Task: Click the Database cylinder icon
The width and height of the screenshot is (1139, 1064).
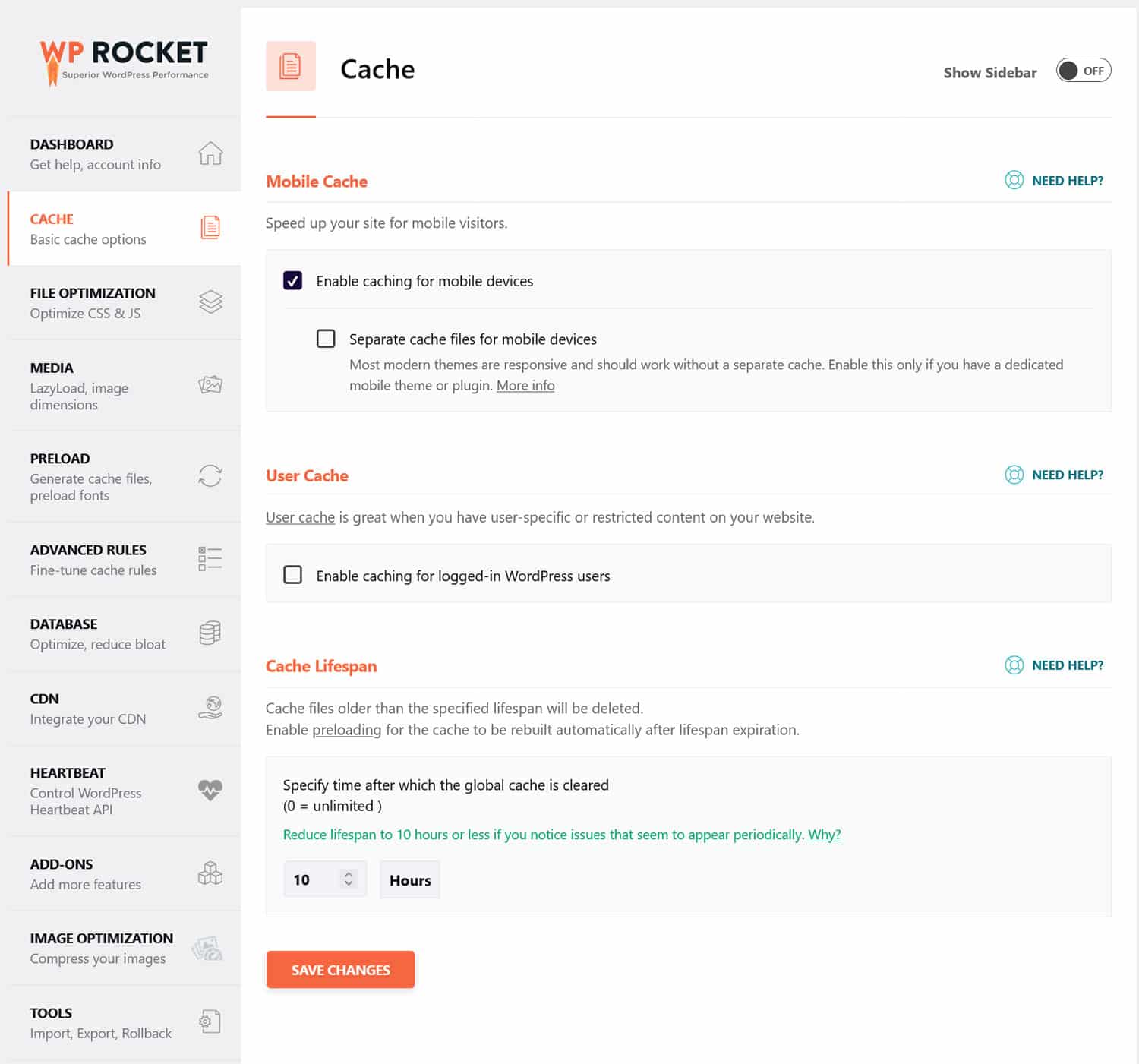Action: tap(210, 633)
